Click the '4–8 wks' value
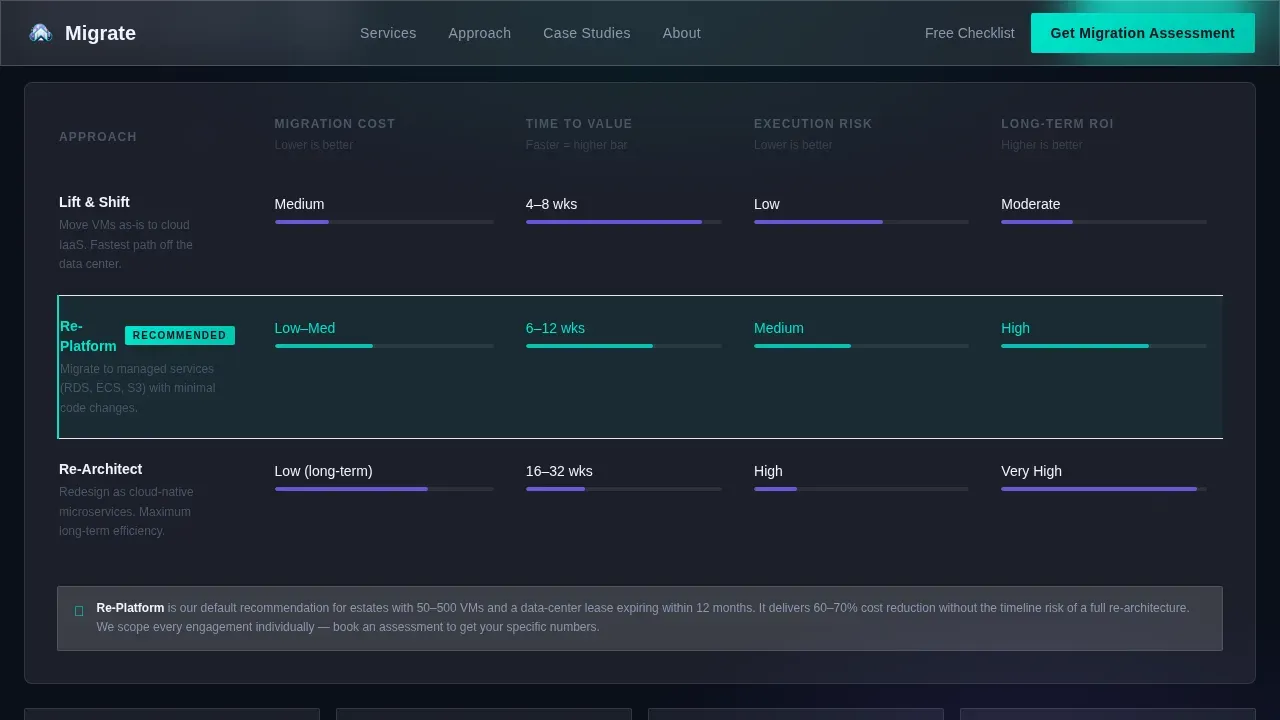1280x720 pixels. pos(551,204)
